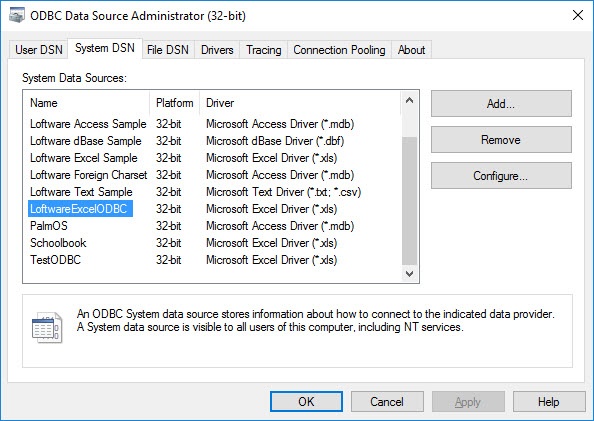Click the Configure... button
The image size is (594, 421).
[501, 175]
